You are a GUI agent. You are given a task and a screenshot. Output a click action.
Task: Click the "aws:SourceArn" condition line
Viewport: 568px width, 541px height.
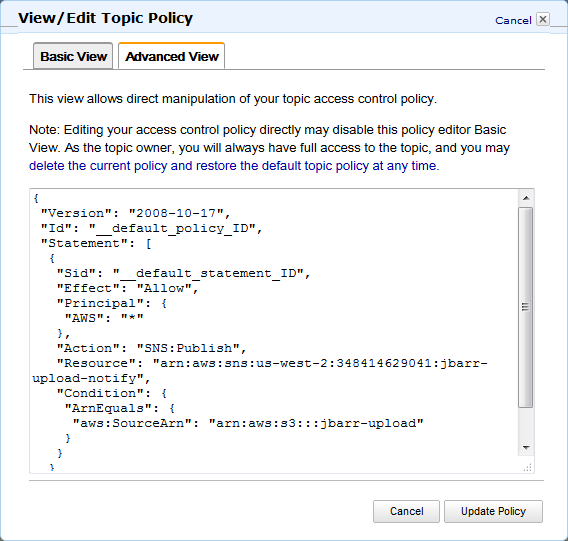pos(248,423)
